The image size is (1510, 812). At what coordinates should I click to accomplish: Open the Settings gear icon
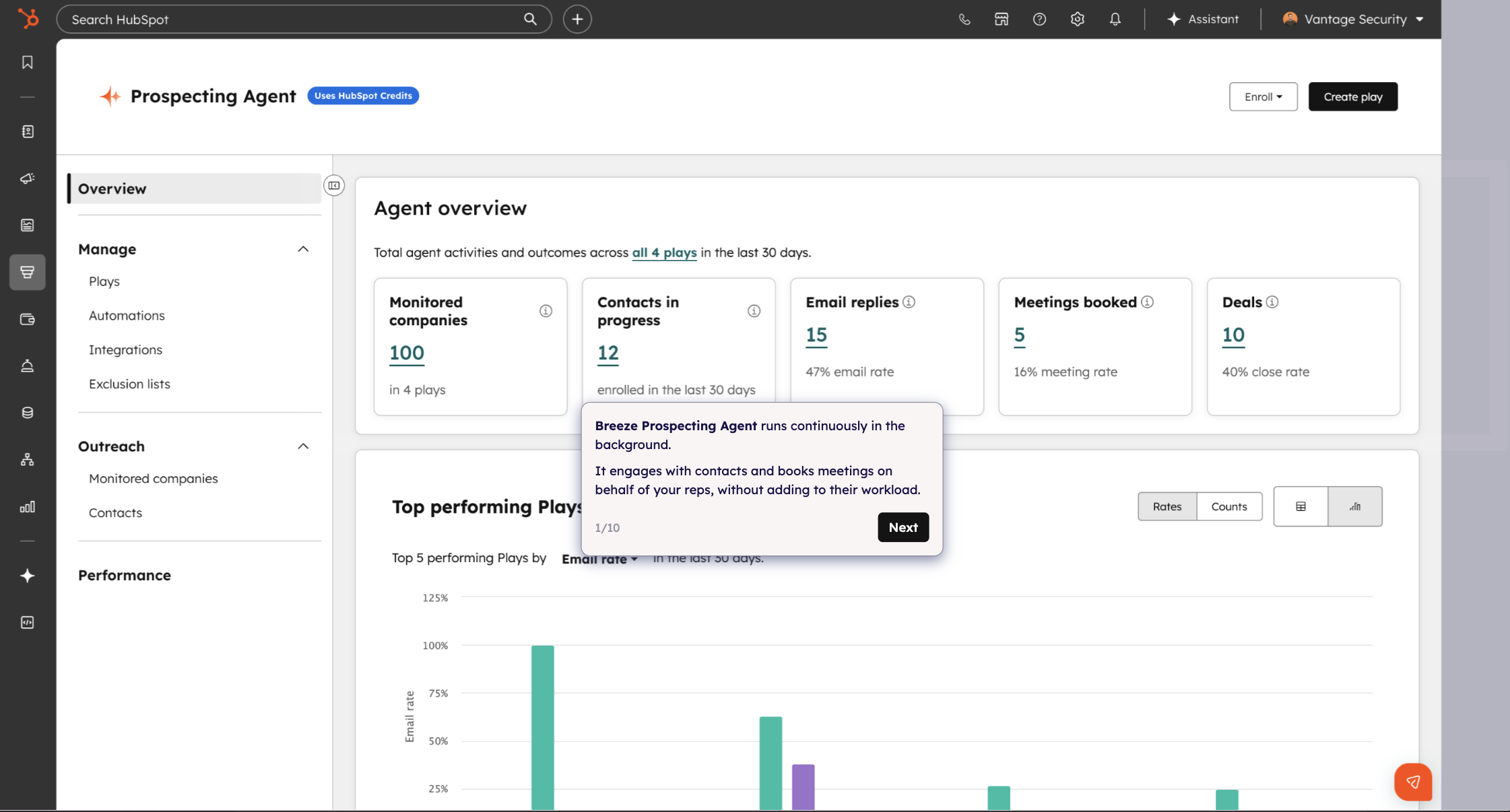[1078, 19]
